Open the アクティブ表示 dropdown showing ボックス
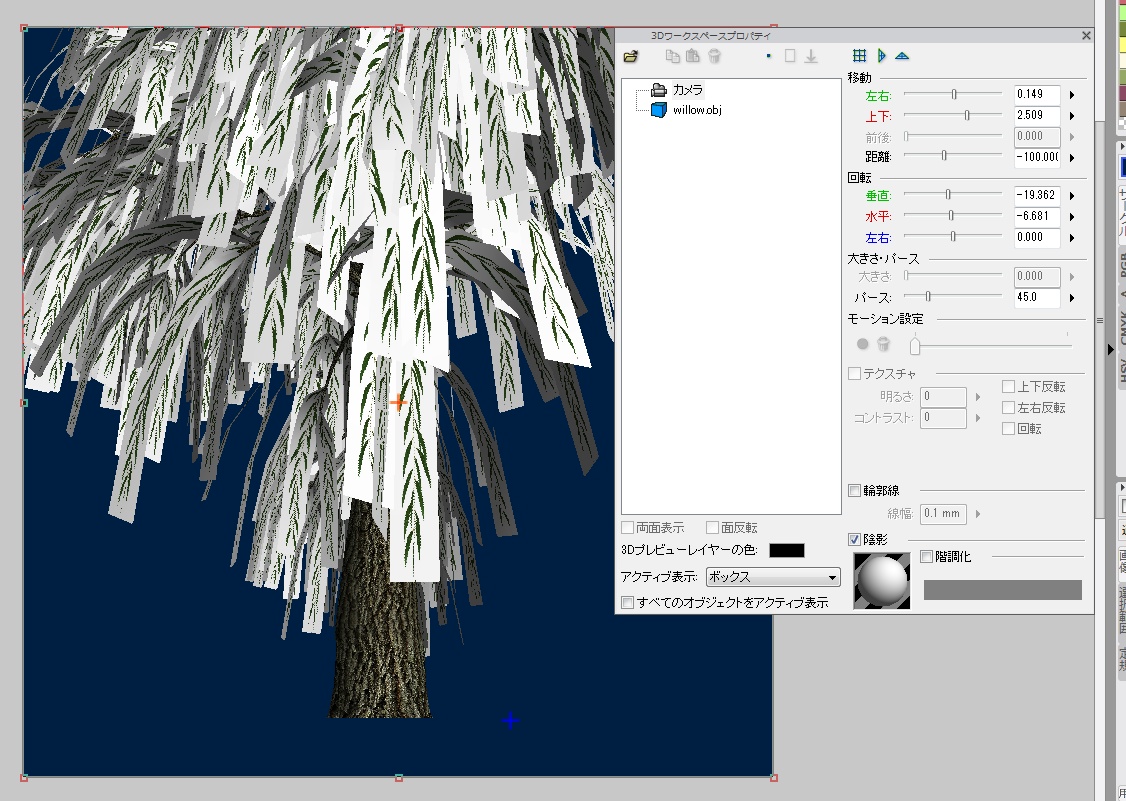 click(772, 577)
